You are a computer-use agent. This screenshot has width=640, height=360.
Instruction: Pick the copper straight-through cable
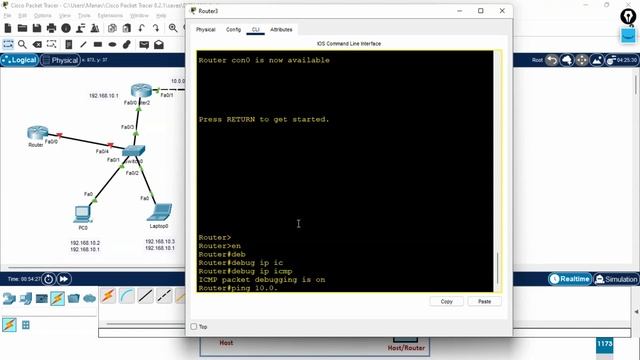tap(145, 296)
